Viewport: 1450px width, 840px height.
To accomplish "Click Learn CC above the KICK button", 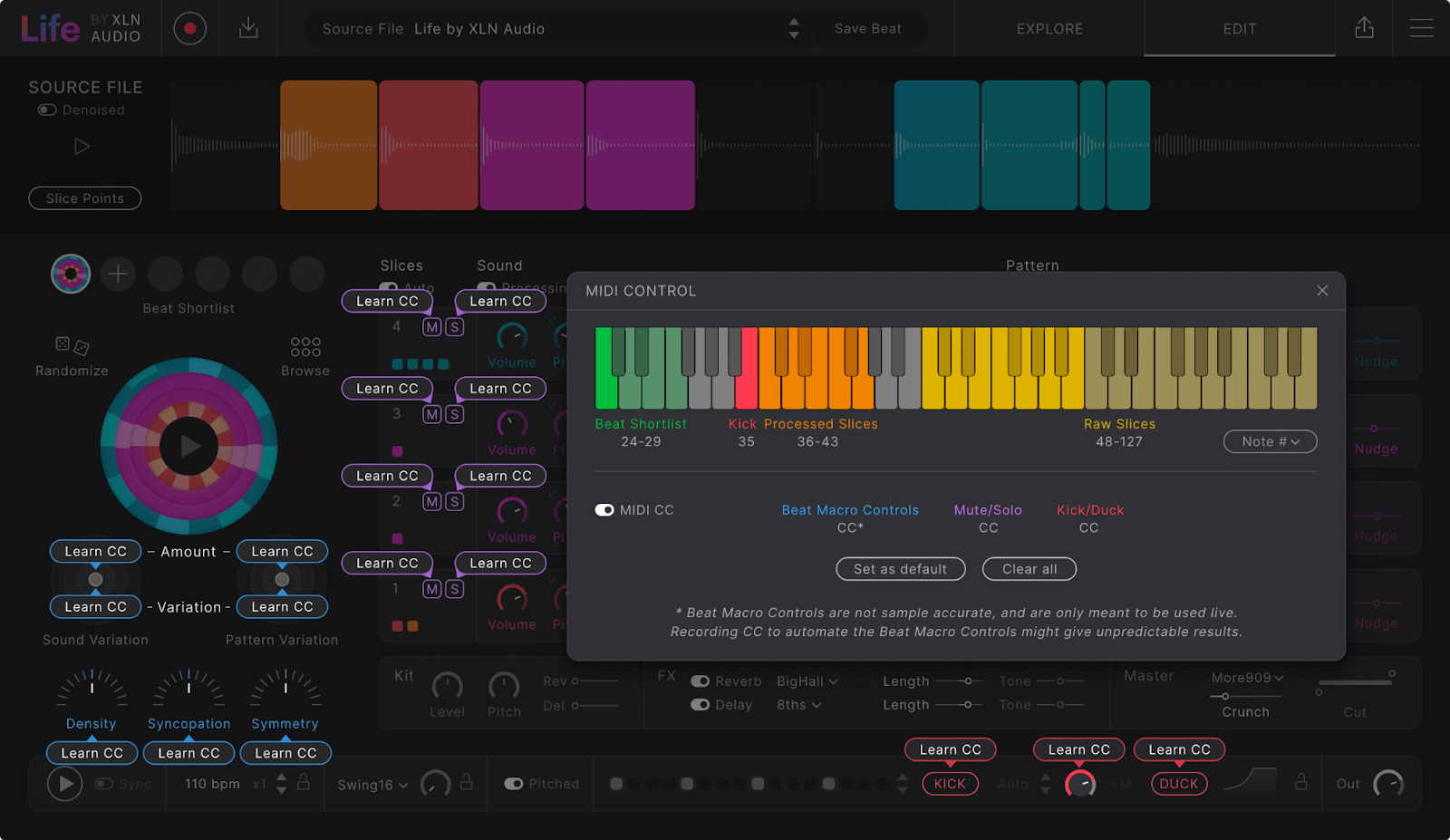I will 951,749.
